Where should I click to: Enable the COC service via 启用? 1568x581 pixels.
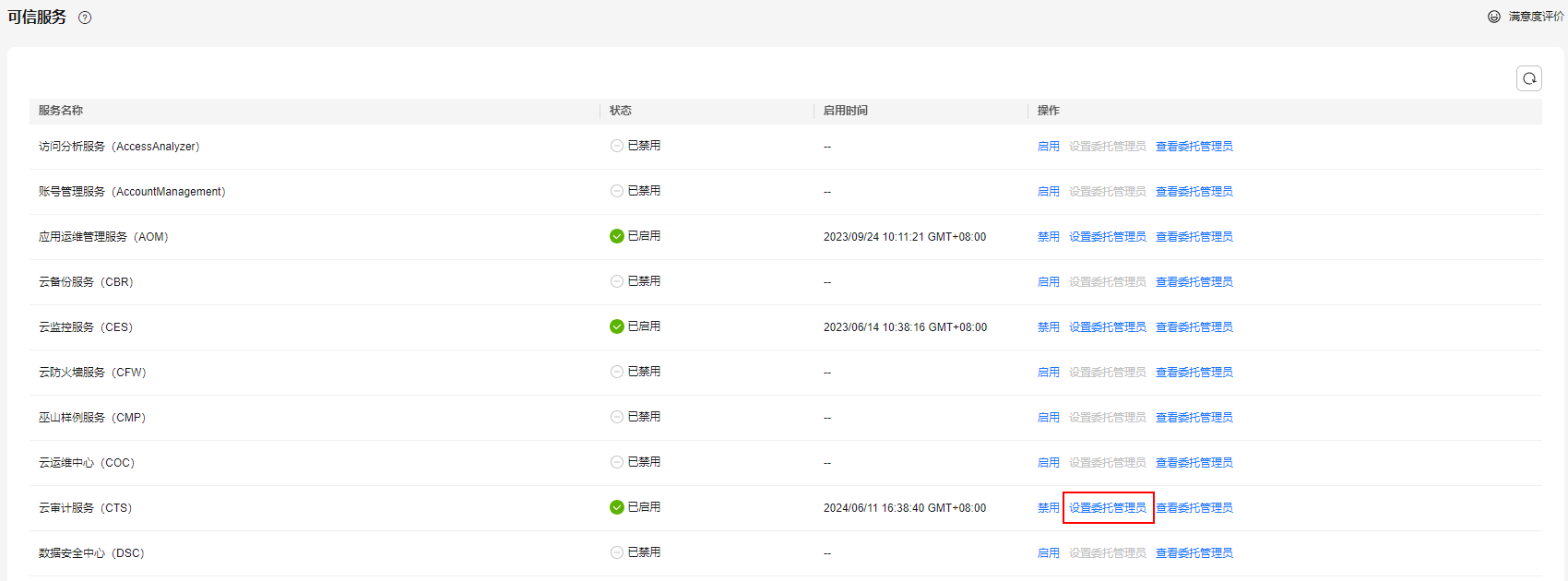tap(1048, 463)
